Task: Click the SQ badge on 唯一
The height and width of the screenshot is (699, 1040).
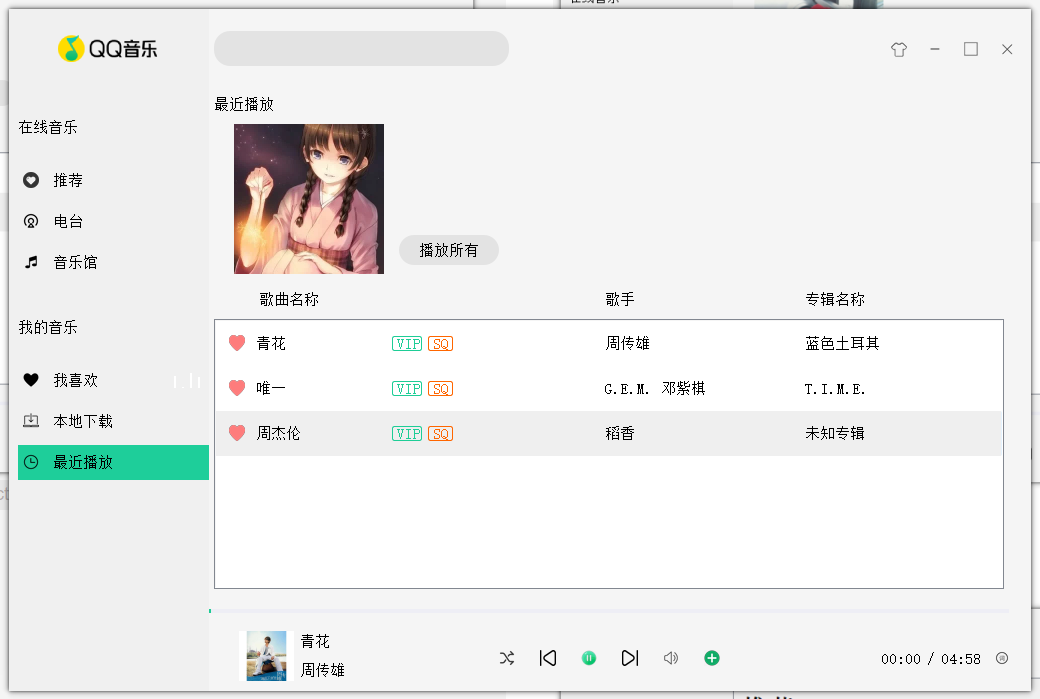Action: (440, 389)
